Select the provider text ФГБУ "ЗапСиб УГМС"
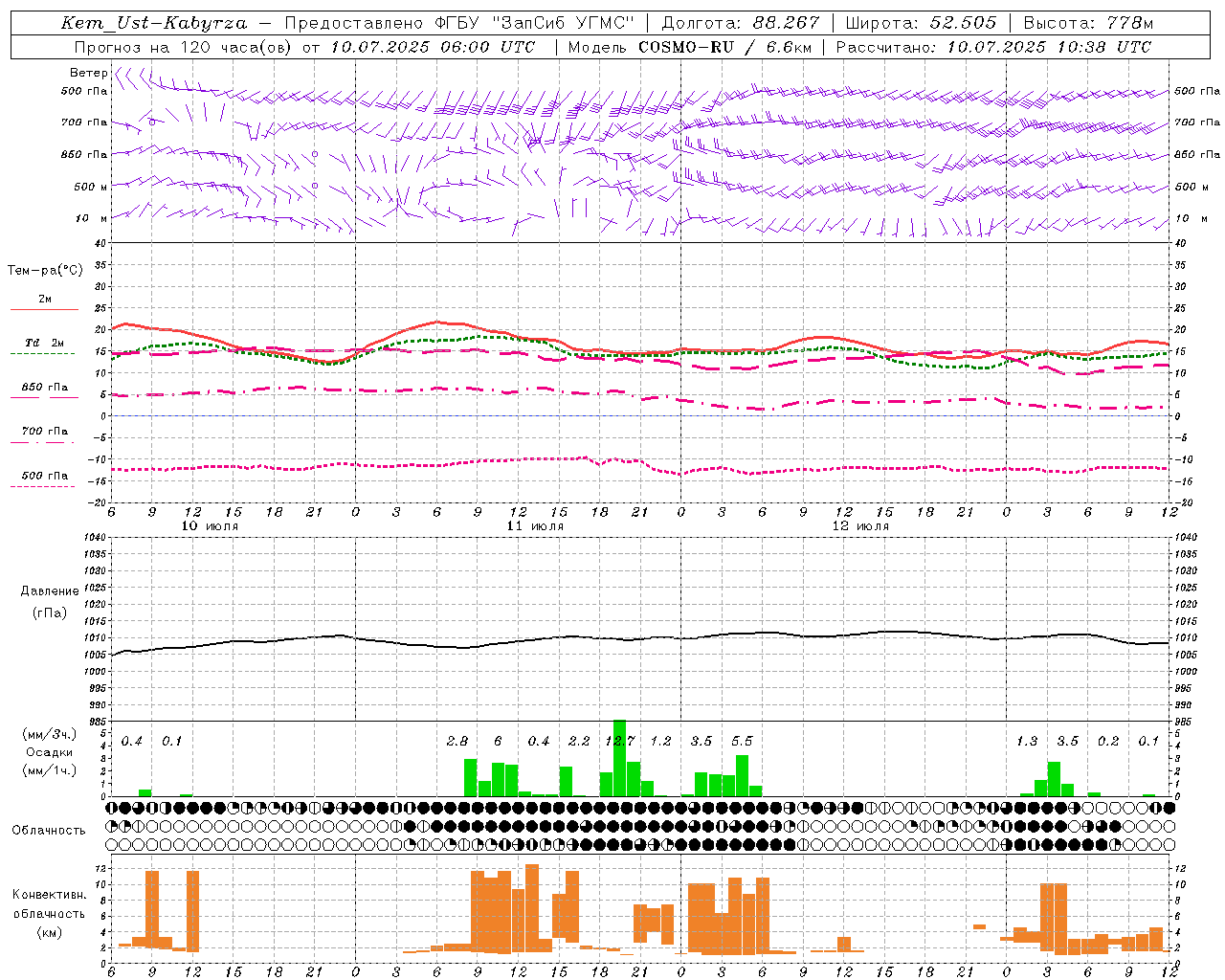 point(536,23)
